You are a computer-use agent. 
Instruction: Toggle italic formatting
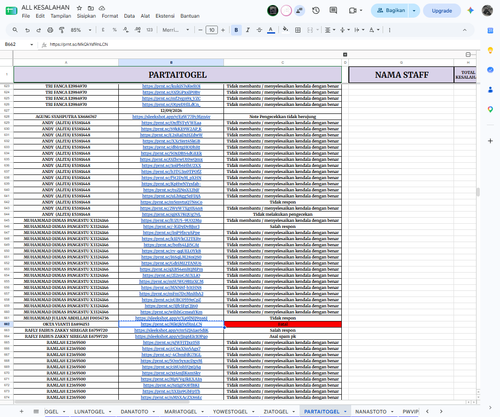pyautogui.click(x=248, y=30)
